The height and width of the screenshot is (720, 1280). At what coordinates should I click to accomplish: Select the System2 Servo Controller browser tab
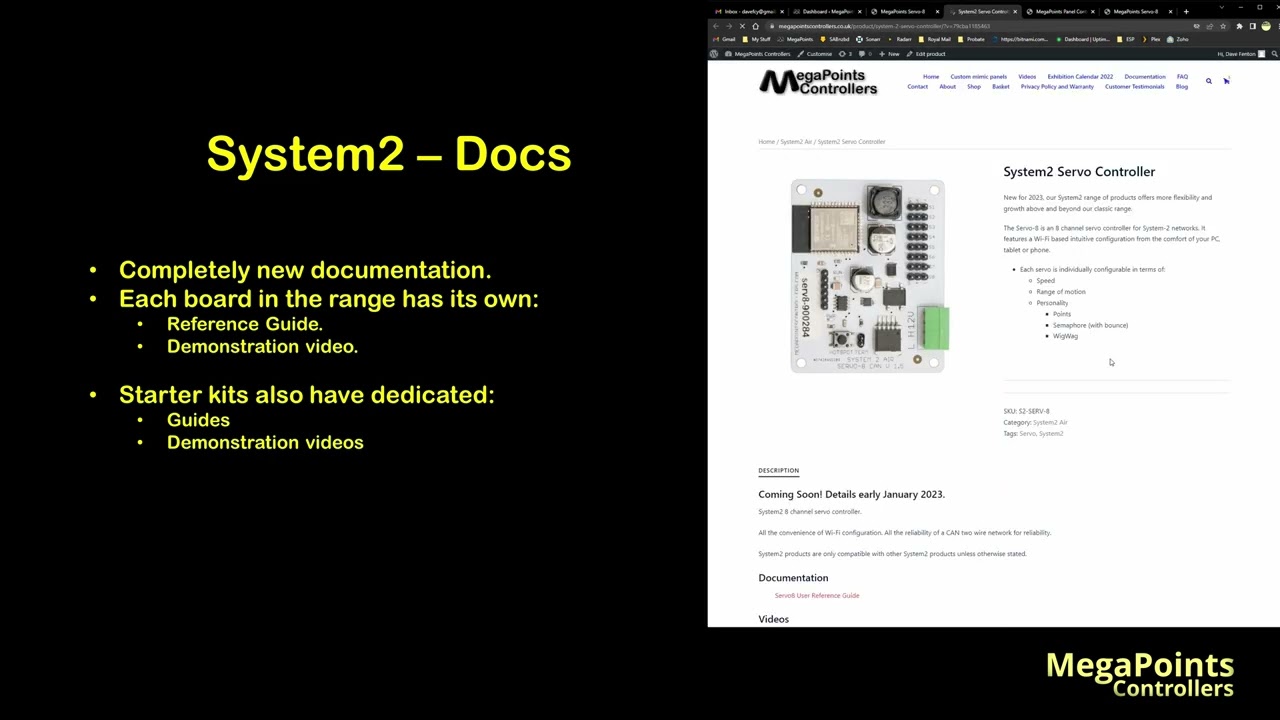tap(983, 12)
